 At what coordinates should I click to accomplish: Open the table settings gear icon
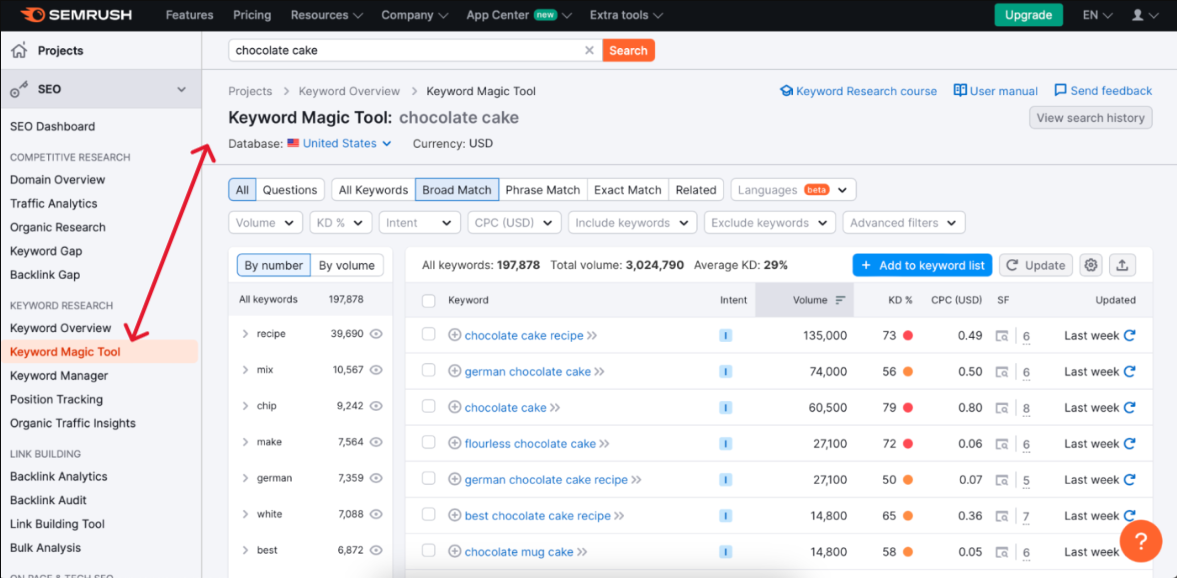point(1091,265)
